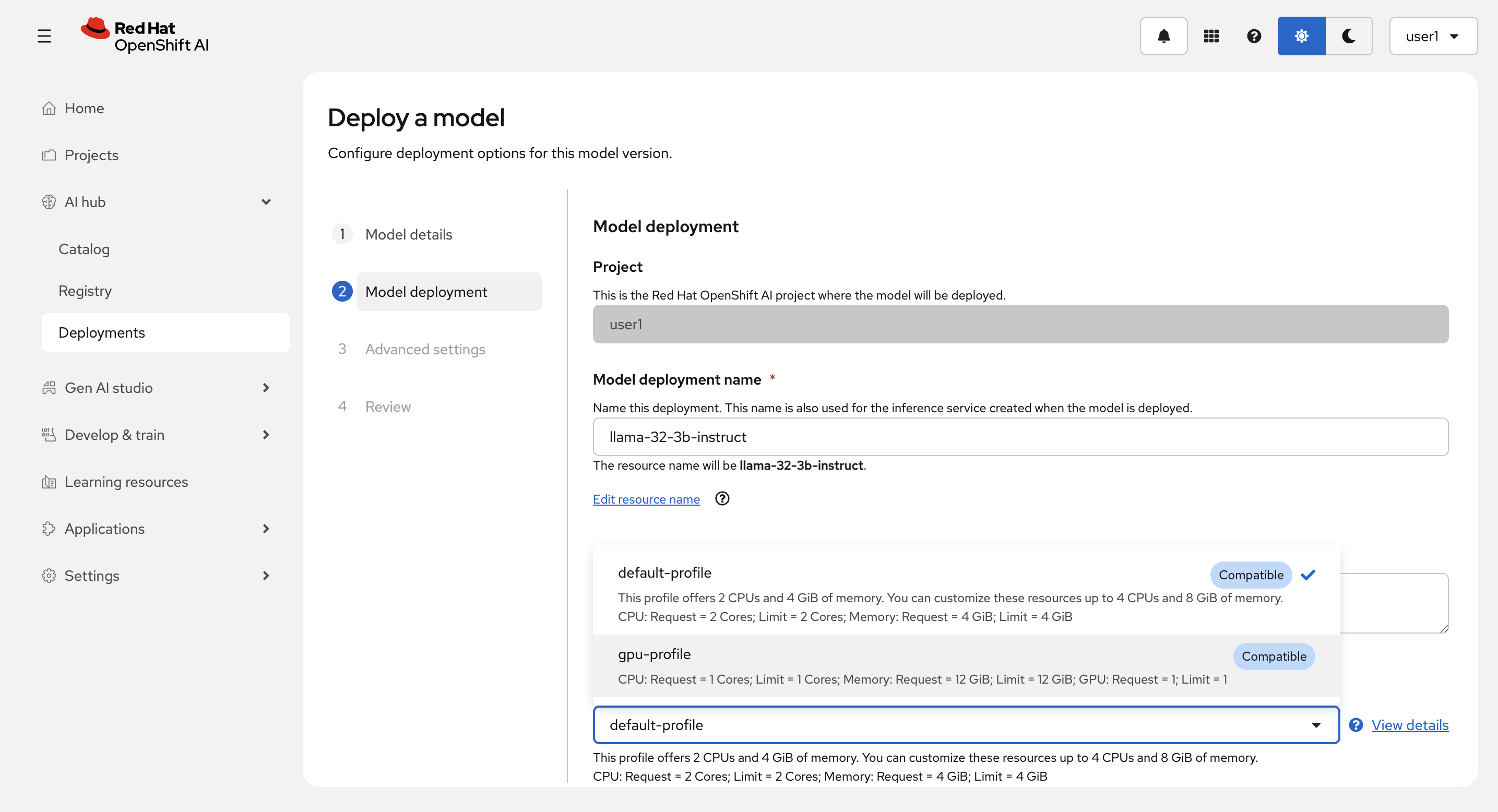
Task: Expand Gen AI studio section
Action: 266,388
